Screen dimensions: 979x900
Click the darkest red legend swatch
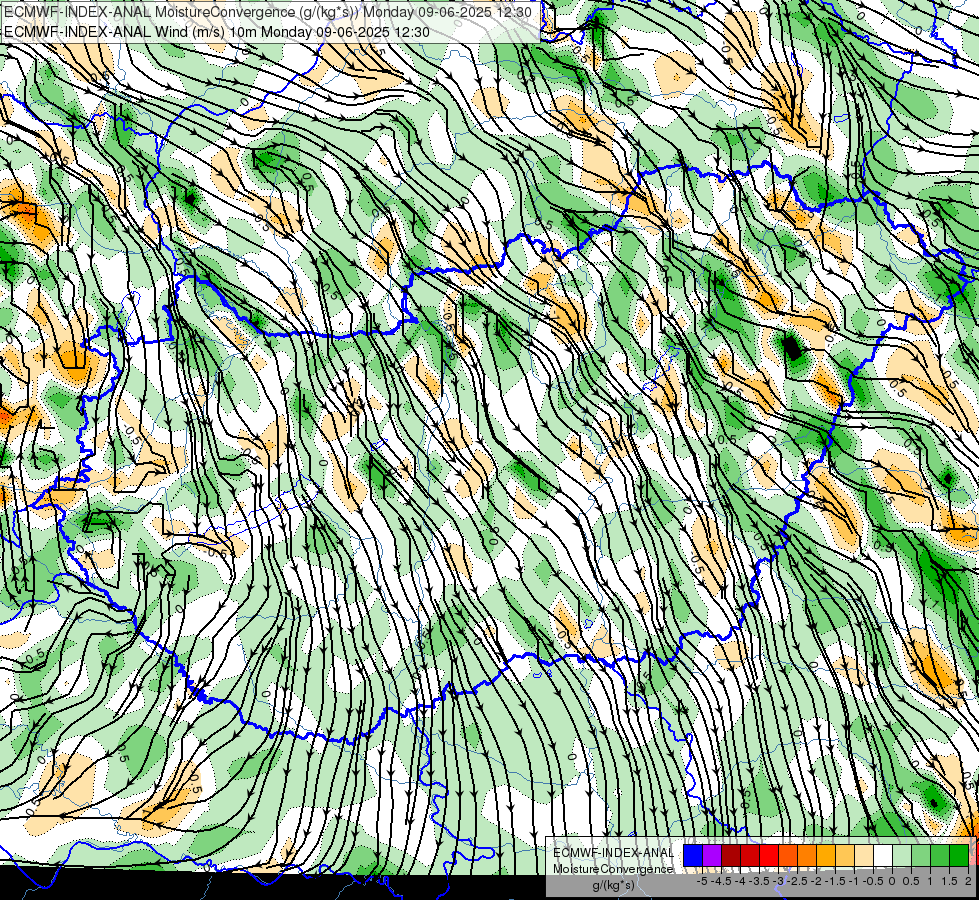[x=731, y=855]
